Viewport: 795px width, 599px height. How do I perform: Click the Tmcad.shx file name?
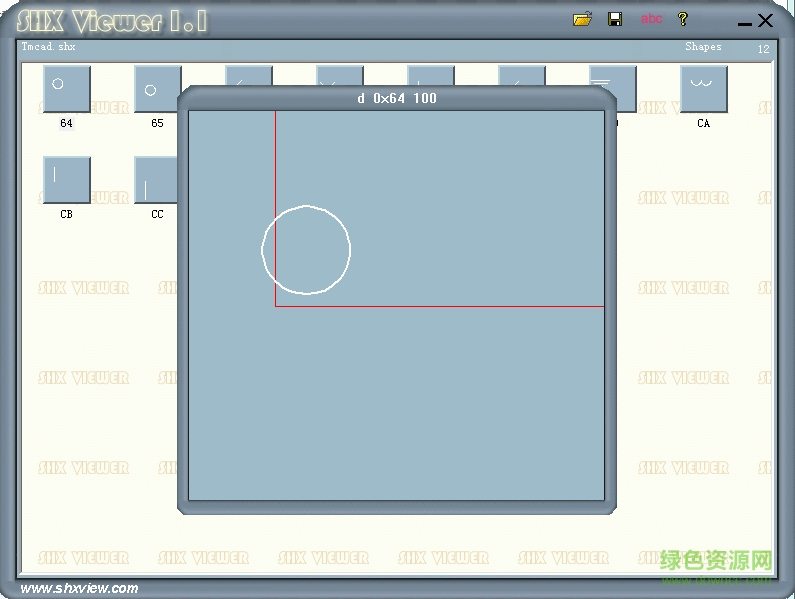pyautogui.click(x=49, y=47)
